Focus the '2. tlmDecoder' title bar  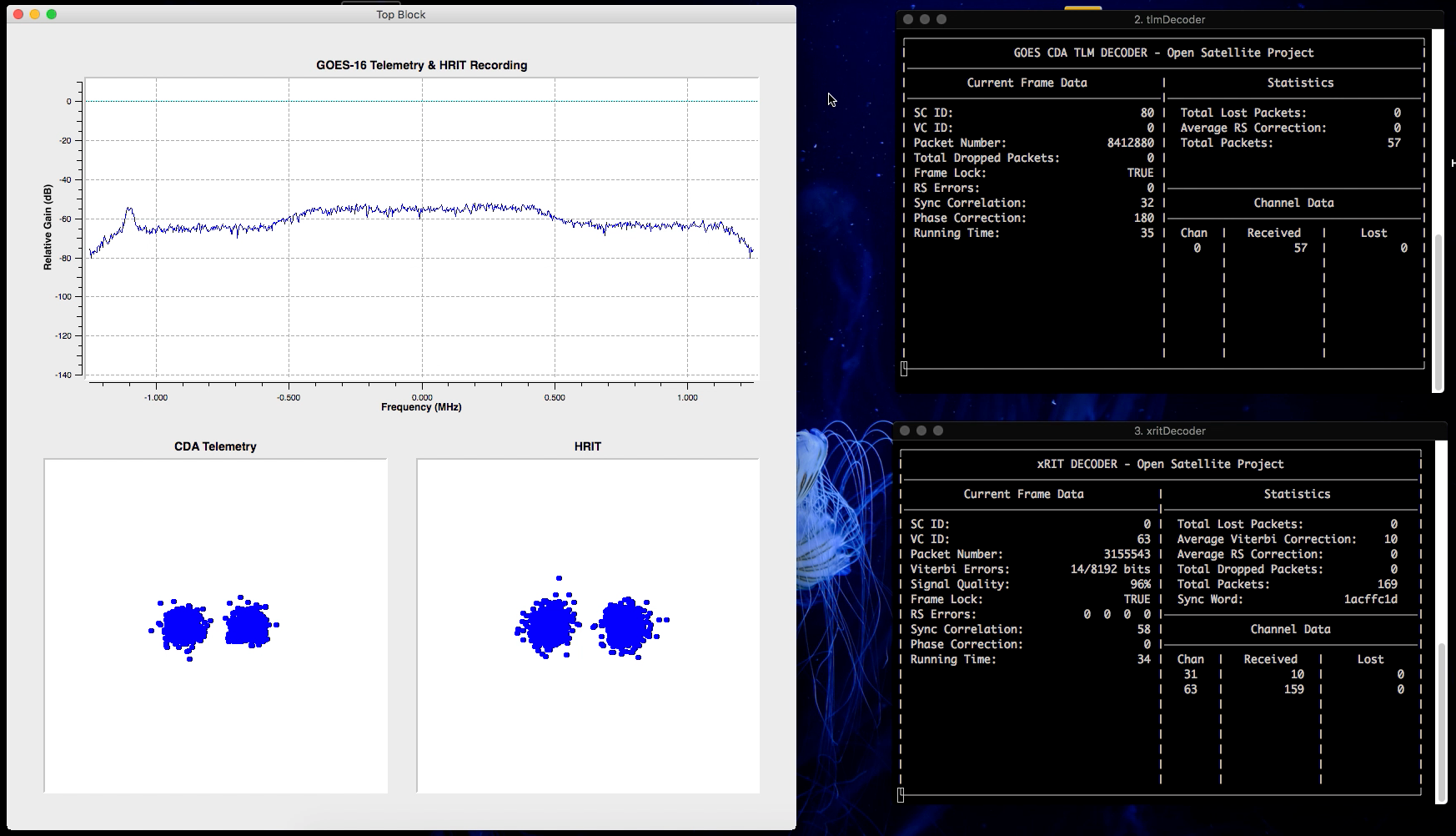(x=1171, y=19)
